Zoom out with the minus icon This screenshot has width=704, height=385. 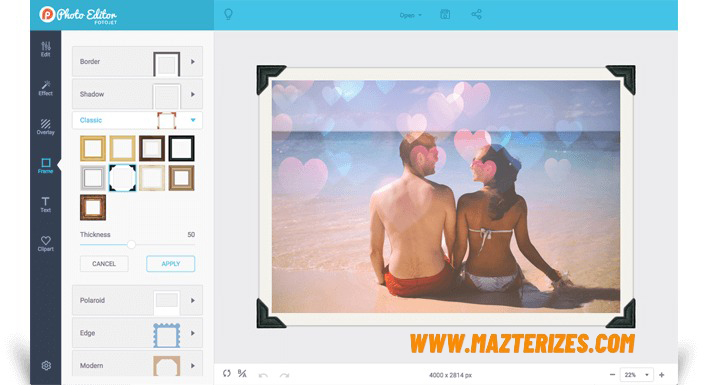pyautogui.click(x=612, y=375)
